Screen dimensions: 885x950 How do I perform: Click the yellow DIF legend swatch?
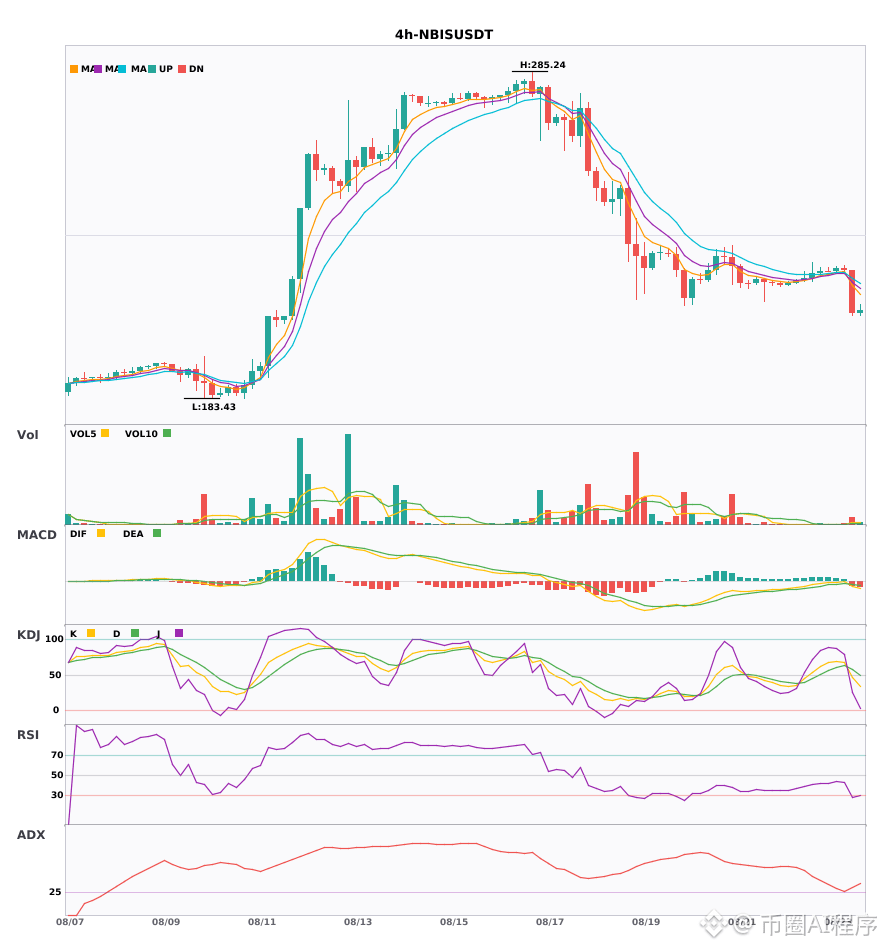101,533
